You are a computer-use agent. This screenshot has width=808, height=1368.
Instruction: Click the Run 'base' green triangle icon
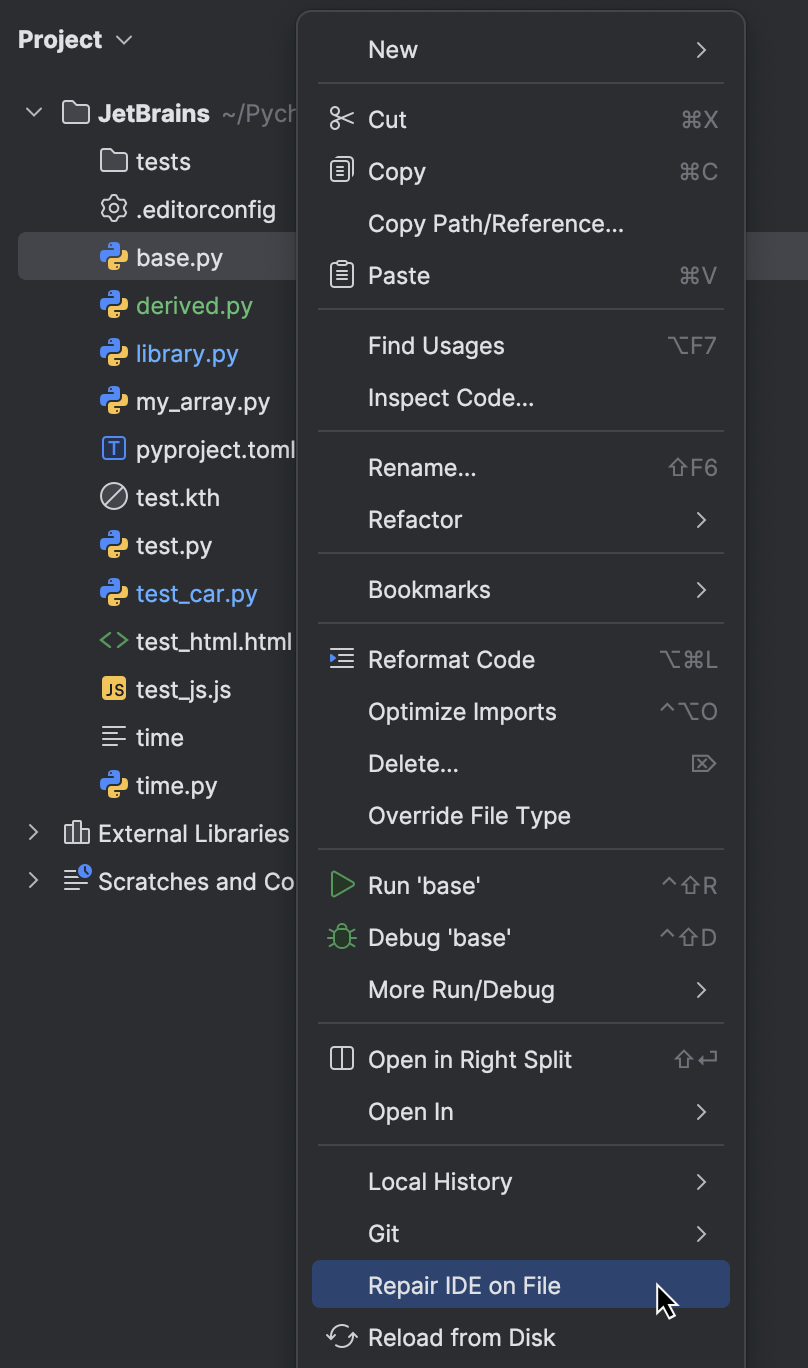coord(342,885)
